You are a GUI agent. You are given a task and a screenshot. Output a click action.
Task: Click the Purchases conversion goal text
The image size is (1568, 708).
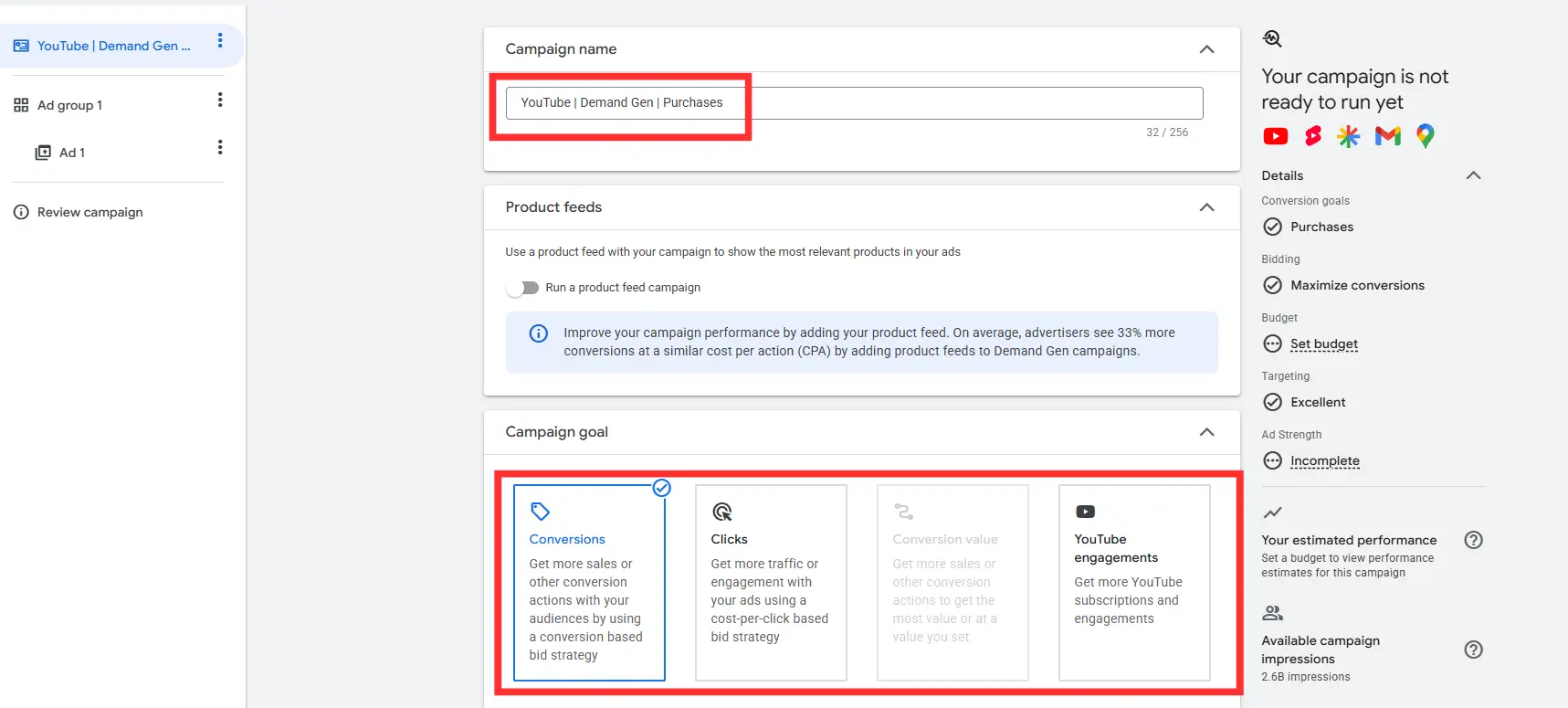1322,227
